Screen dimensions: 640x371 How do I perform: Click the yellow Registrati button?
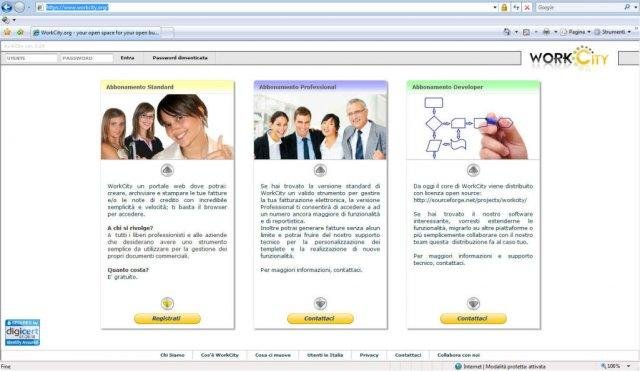click(167, 318)
